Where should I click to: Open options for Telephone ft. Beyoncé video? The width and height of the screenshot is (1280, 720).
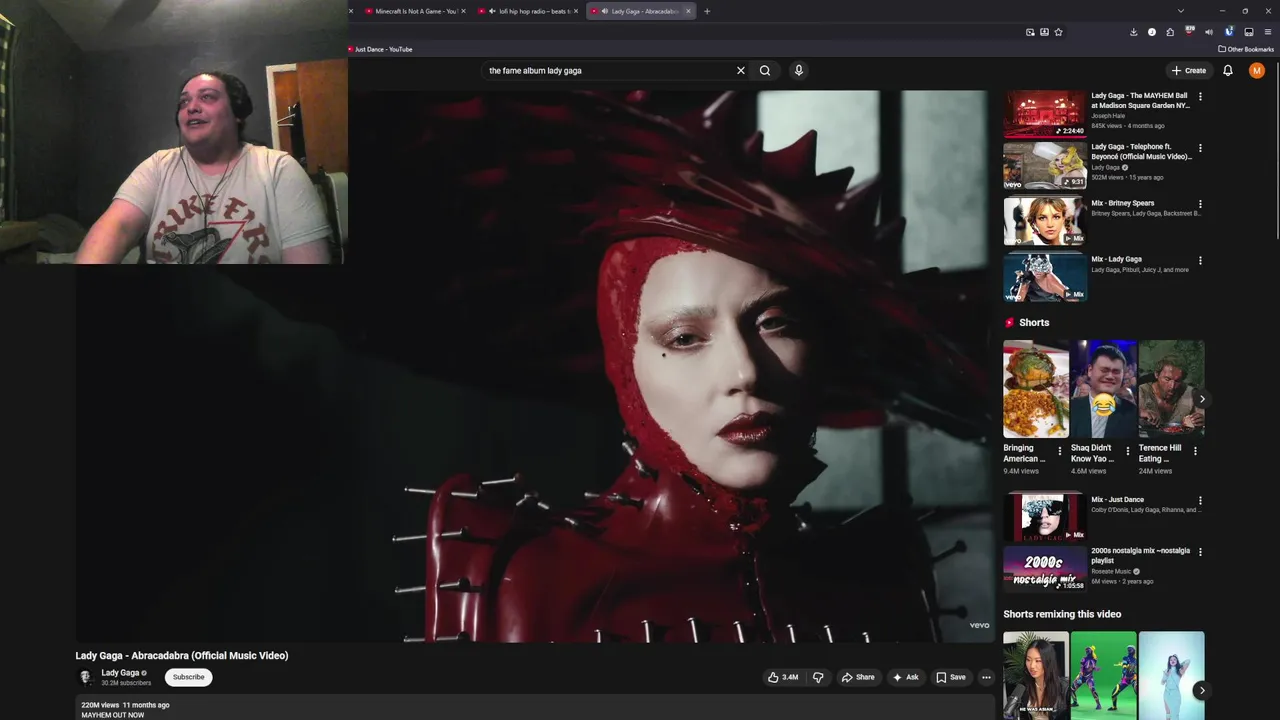[1200, 148]
